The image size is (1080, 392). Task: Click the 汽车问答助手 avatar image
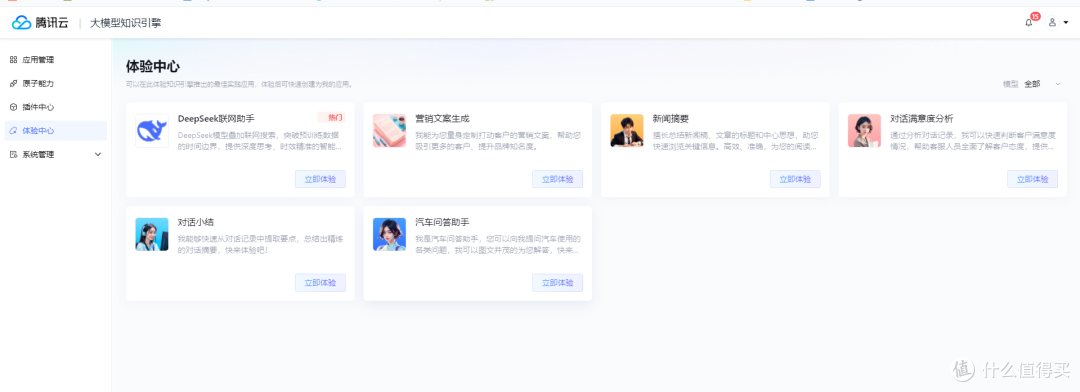click(389, 234)
